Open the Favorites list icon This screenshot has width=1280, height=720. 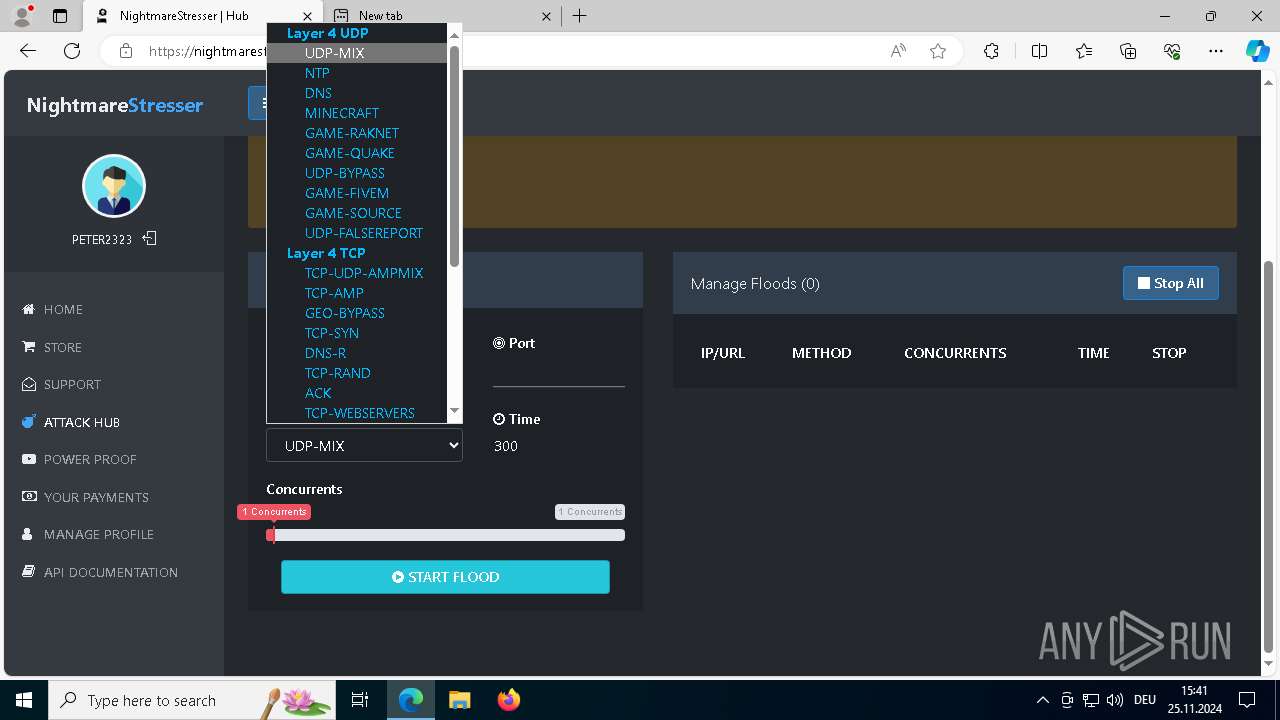tap(1084, 51)
